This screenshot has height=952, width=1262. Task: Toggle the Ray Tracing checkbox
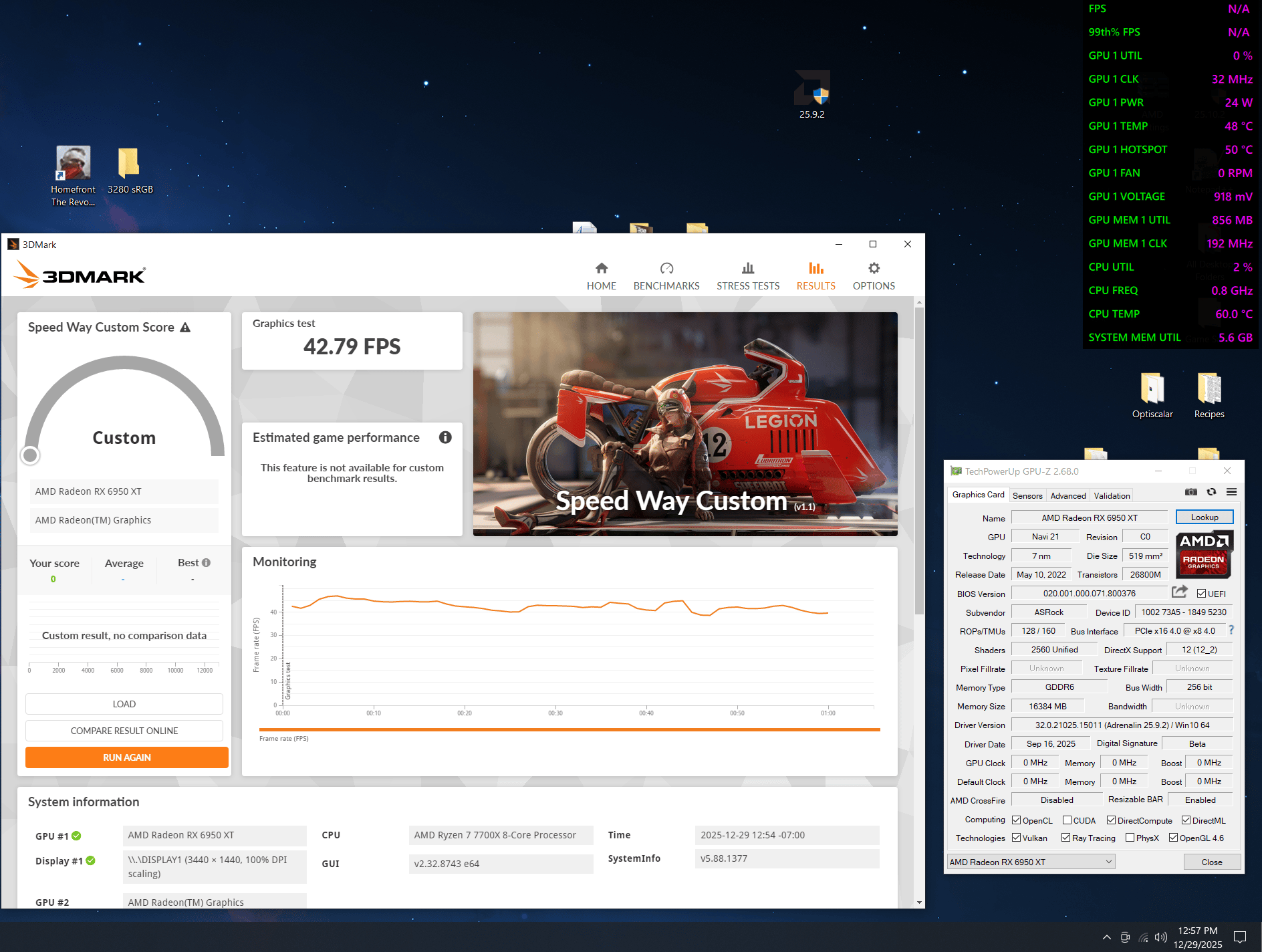point(1065,838)
